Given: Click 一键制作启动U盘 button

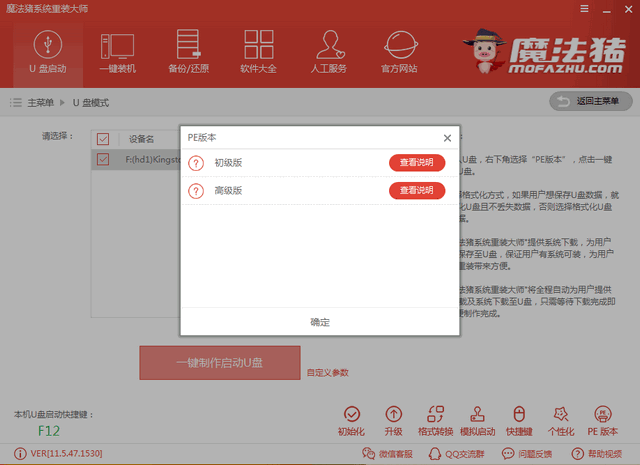Looking at the screenshot, I should (220, 363).
